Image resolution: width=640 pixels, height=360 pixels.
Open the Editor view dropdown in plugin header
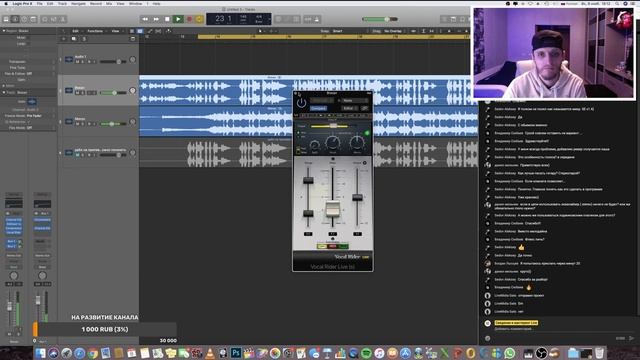pyautogui.click(x=350, y=108)
